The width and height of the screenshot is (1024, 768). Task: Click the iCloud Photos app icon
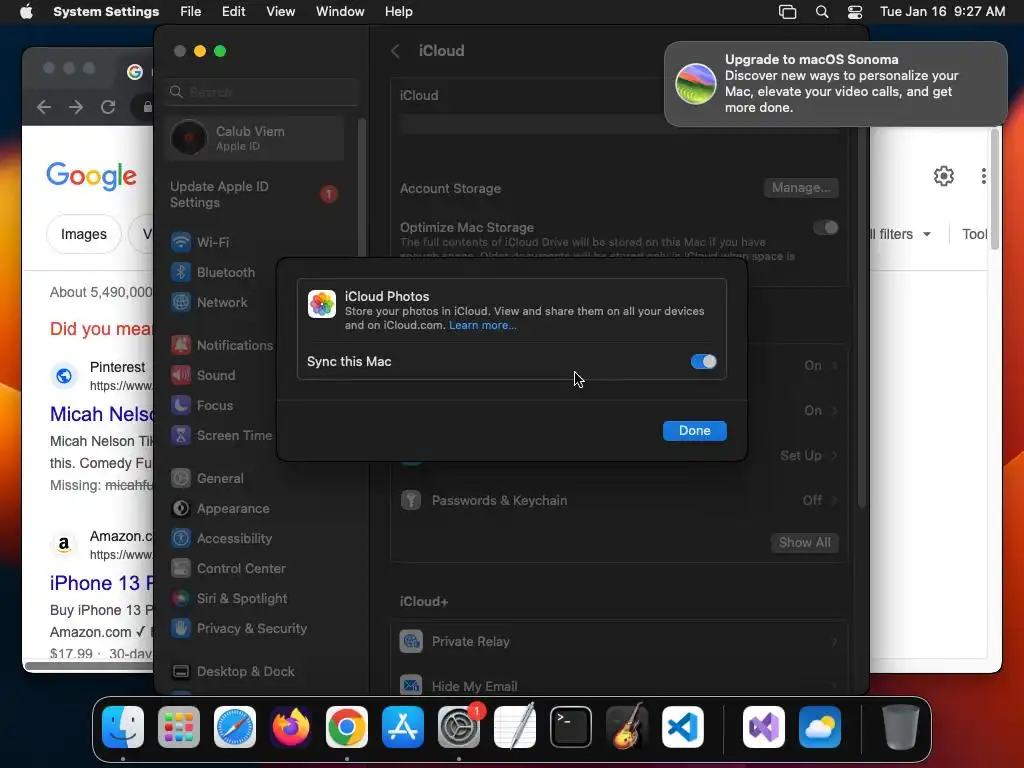click(x=322, y=304)
